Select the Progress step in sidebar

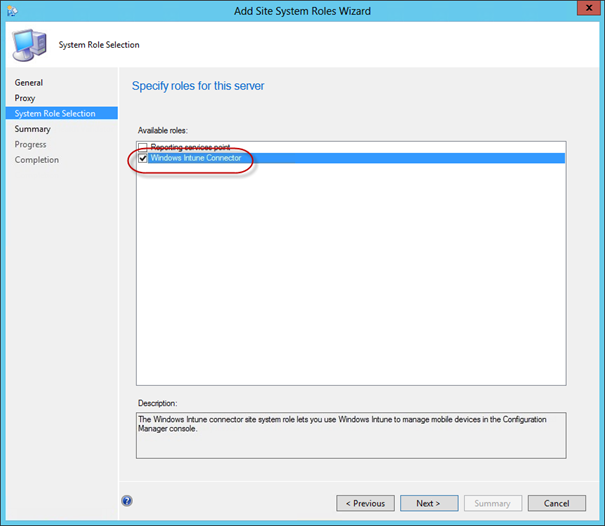pyautogui.click(x=30, y=144)
